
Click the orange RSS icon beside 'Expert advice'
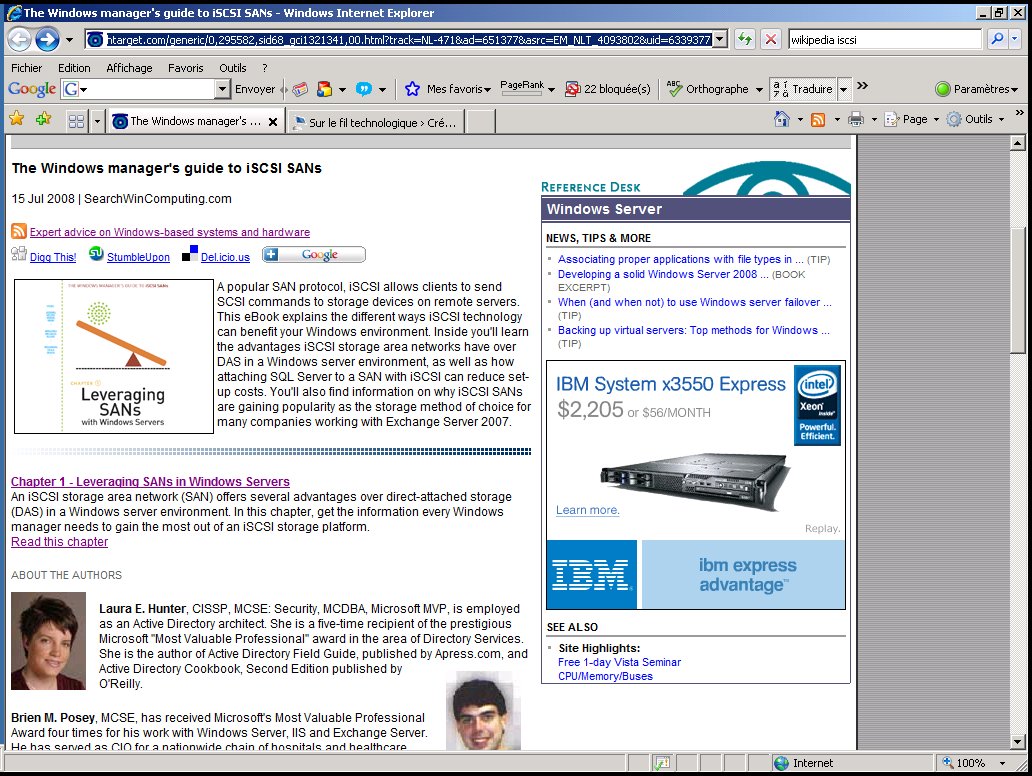19,231
